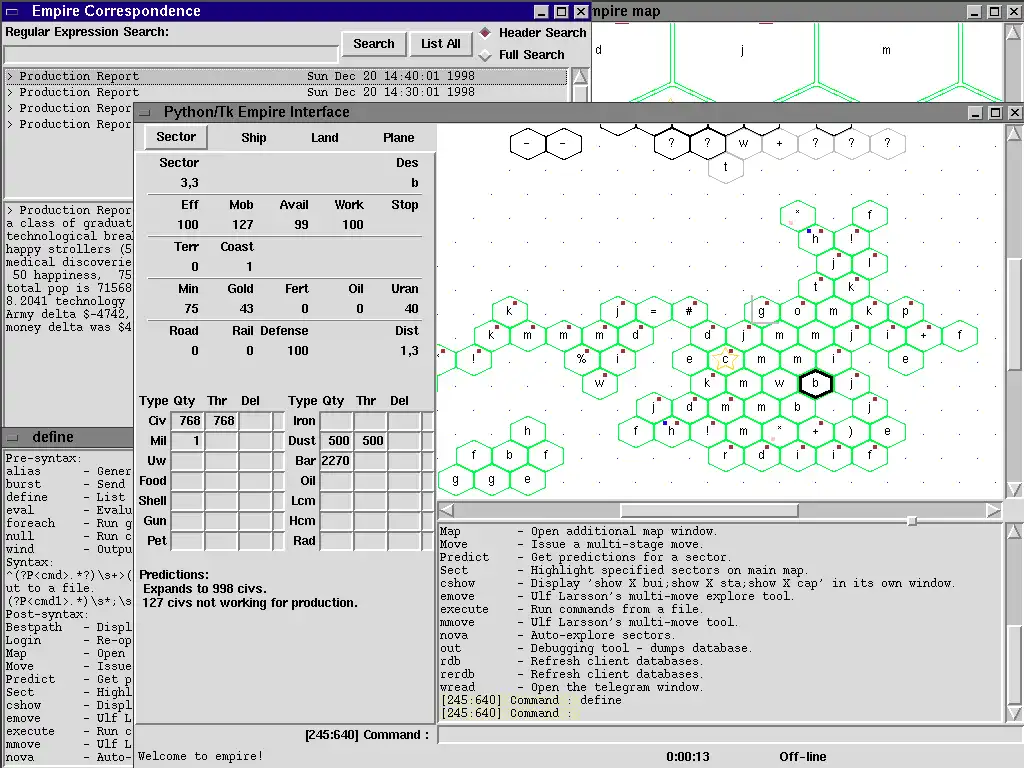Click the map vertical scrollbar down arrow

pyautogui.click(x=1014, y=489)
